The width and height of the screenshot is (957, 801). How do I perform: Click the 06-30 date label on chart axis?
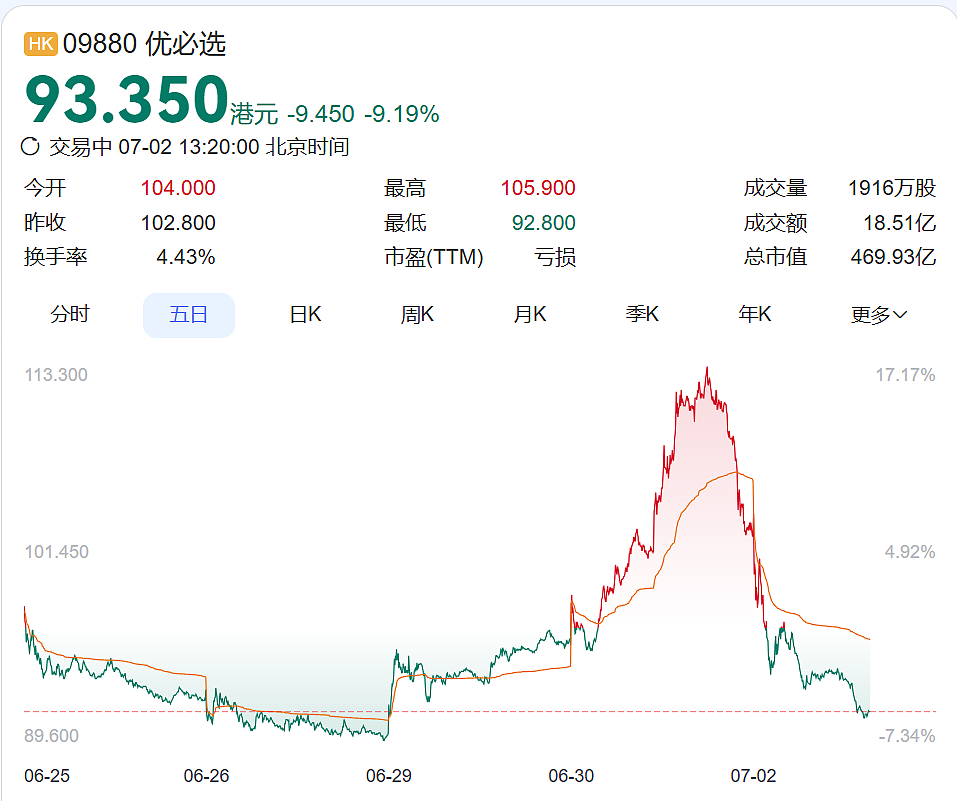click(x=571, y=776)
